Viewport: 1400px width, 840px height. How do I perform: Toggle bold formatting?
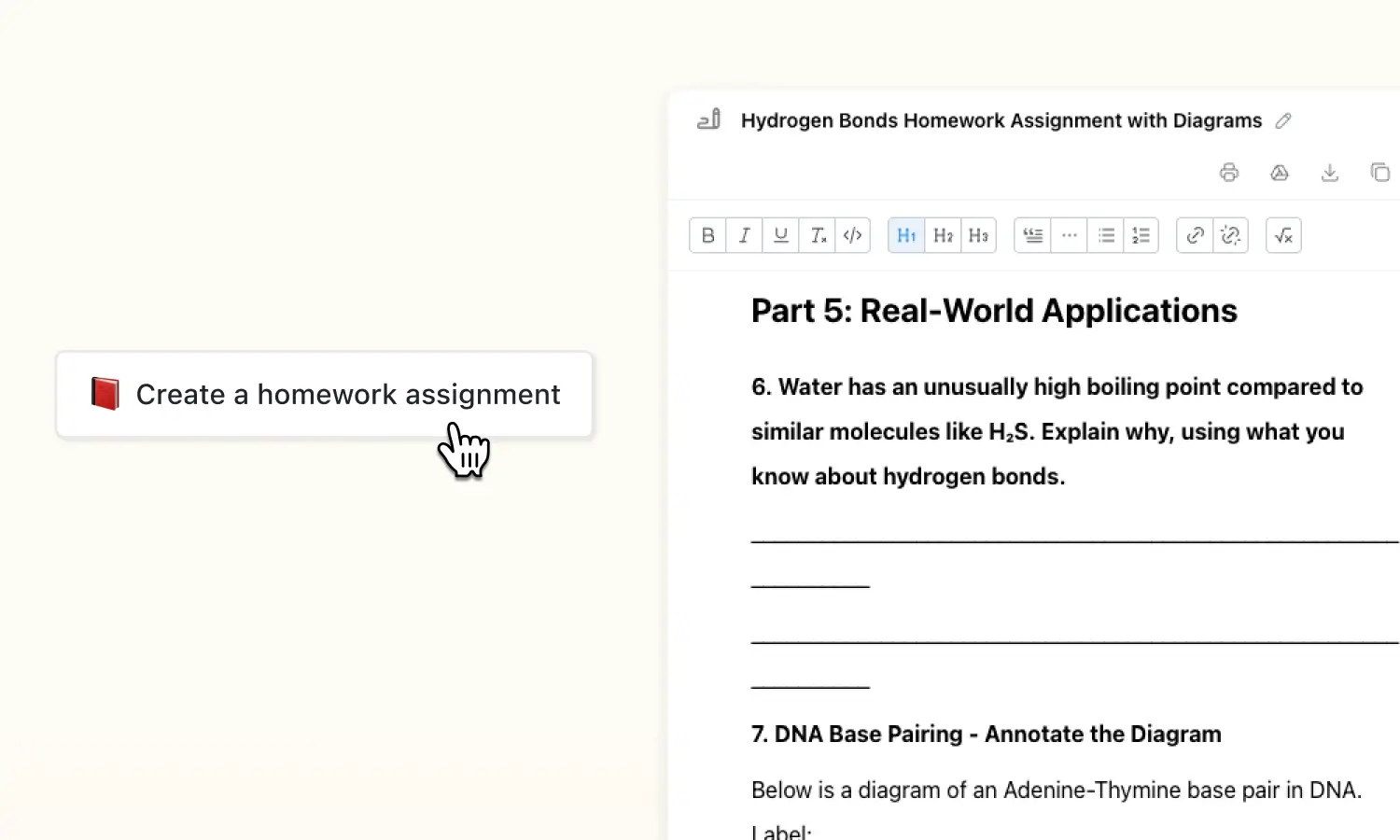[707, 235]
